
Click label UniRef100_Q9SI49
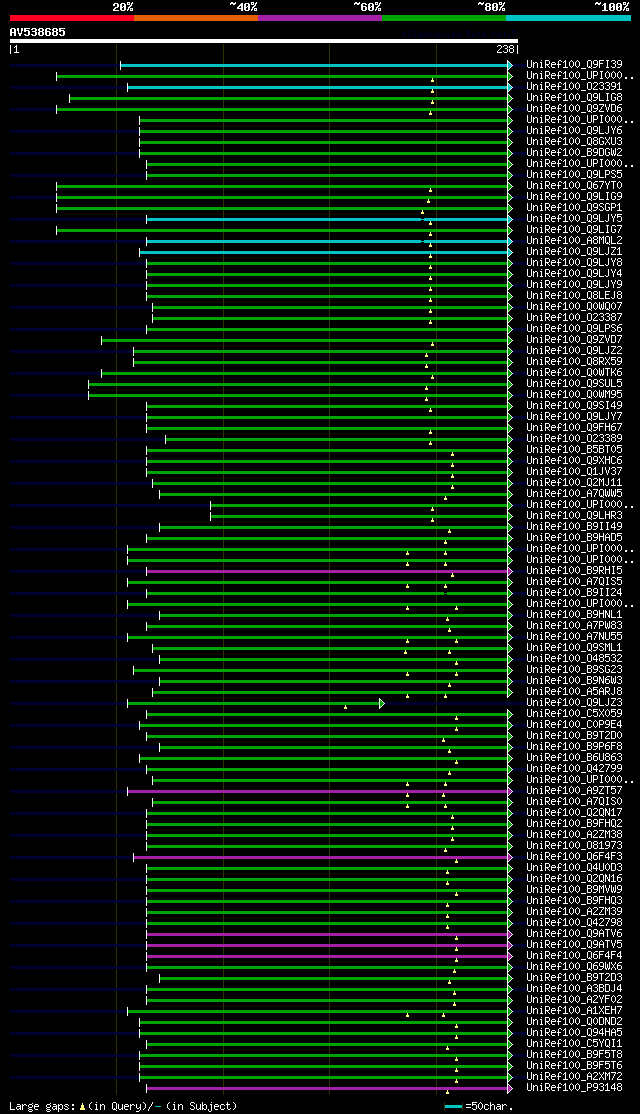click(574, 406)
